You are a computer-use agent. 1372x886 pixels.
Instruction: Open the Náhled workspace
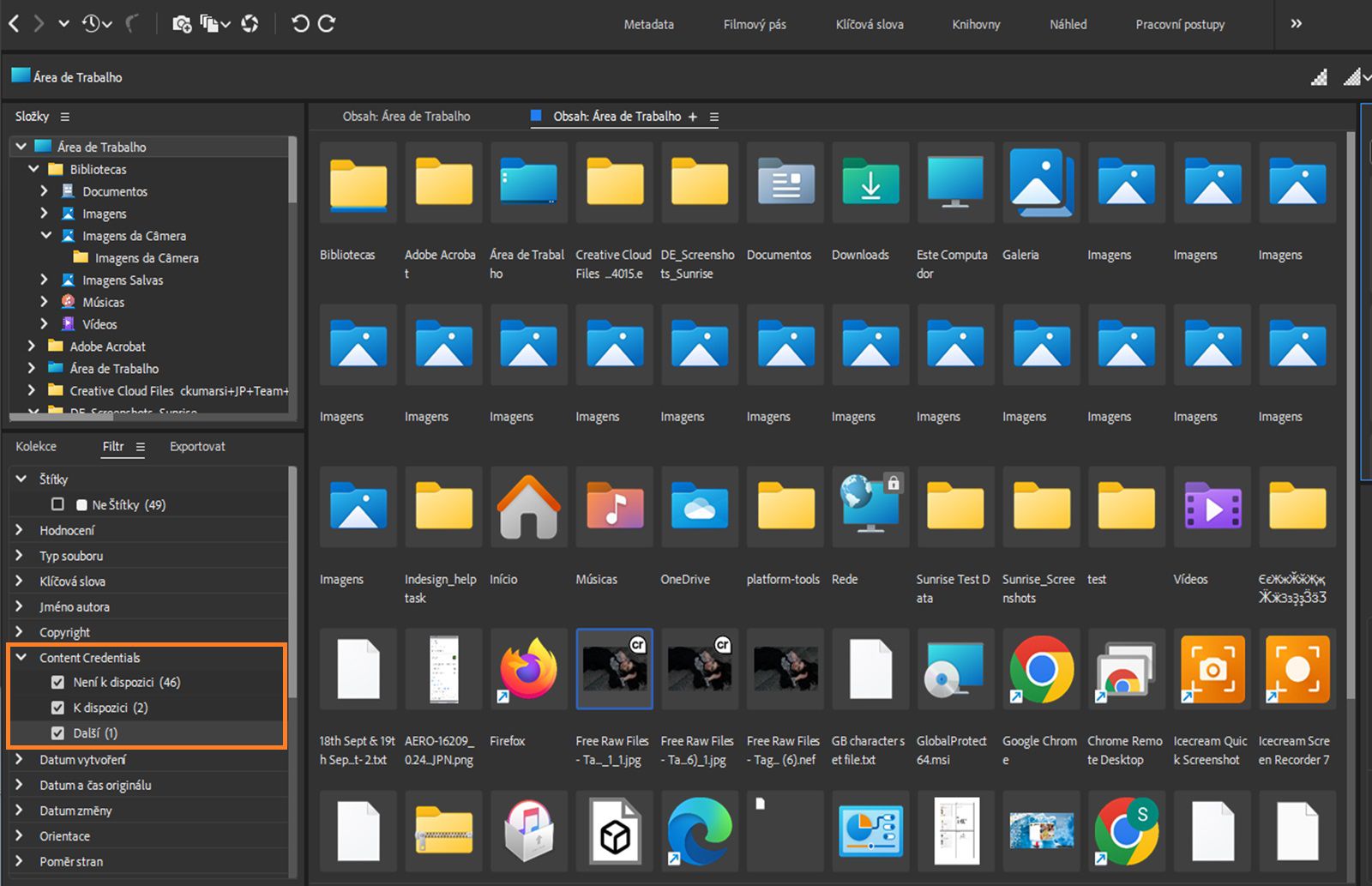coord(1068,24)
